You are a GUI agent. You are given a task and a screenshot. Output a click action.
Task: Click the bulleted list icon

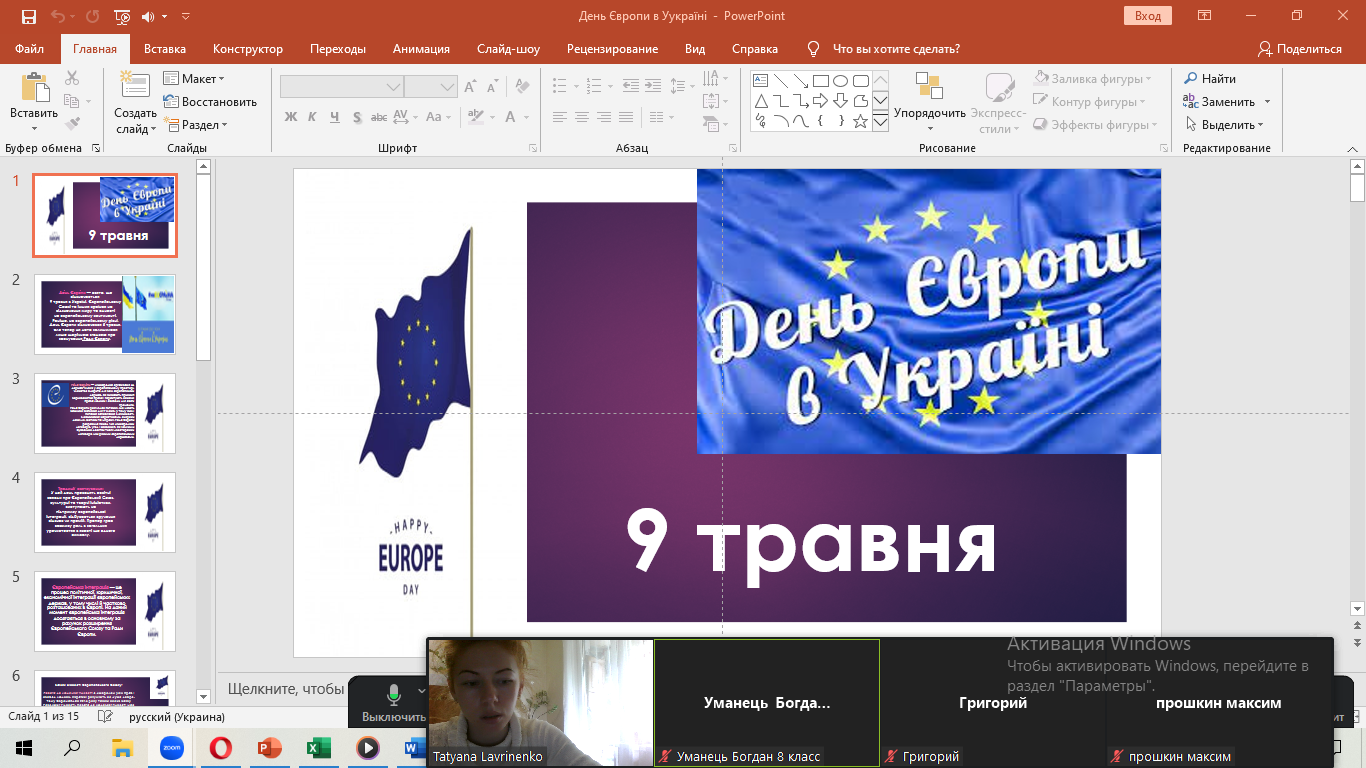tap(559, 86)
